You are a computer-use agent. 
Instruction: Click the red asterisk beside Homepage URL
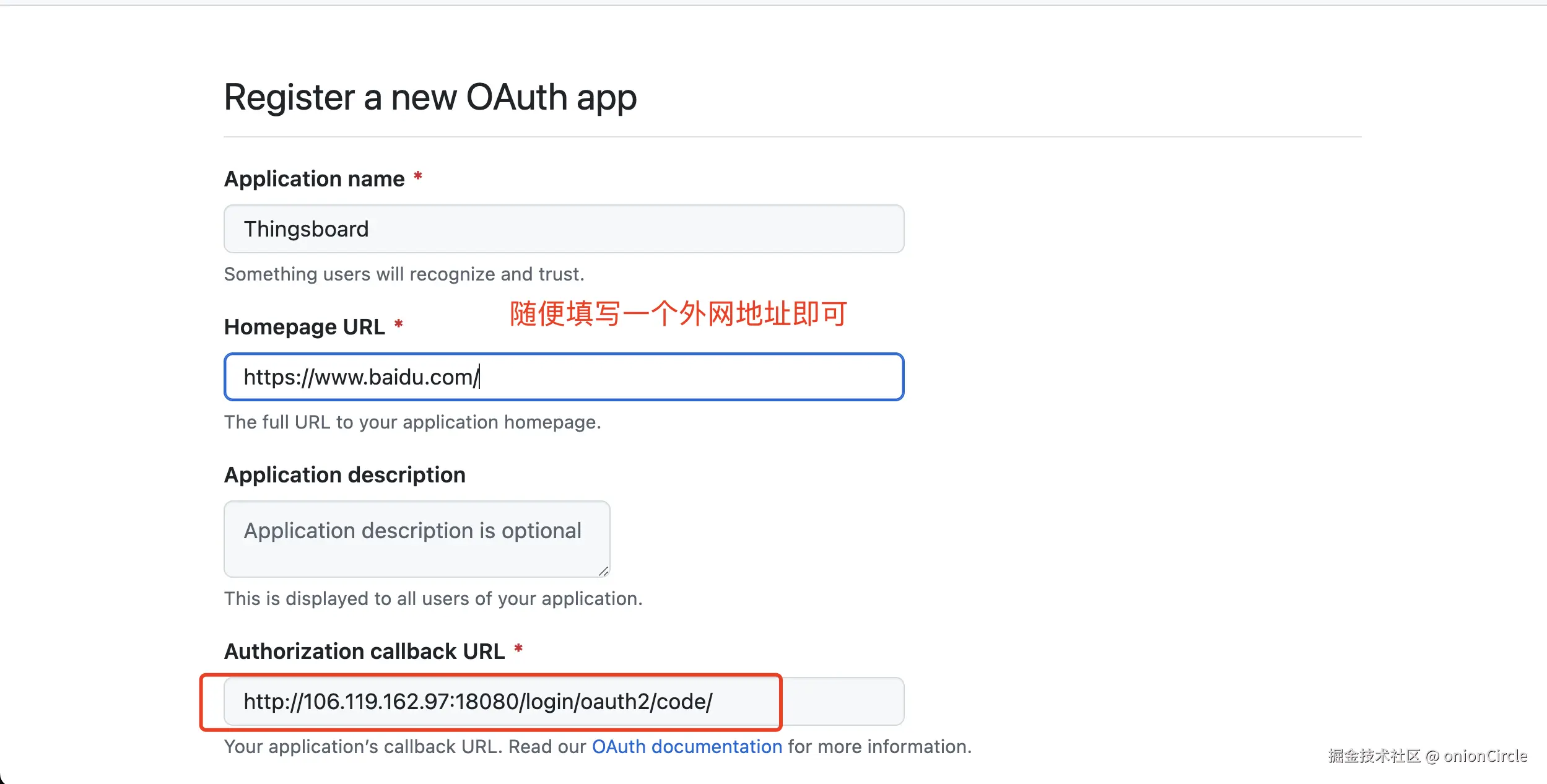tap(399, 325)
